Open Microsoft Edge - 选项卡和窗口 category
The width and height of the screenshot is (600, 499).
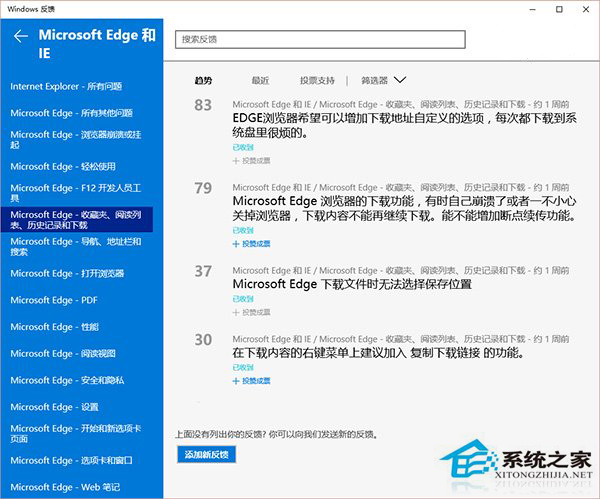coord(72,460)
